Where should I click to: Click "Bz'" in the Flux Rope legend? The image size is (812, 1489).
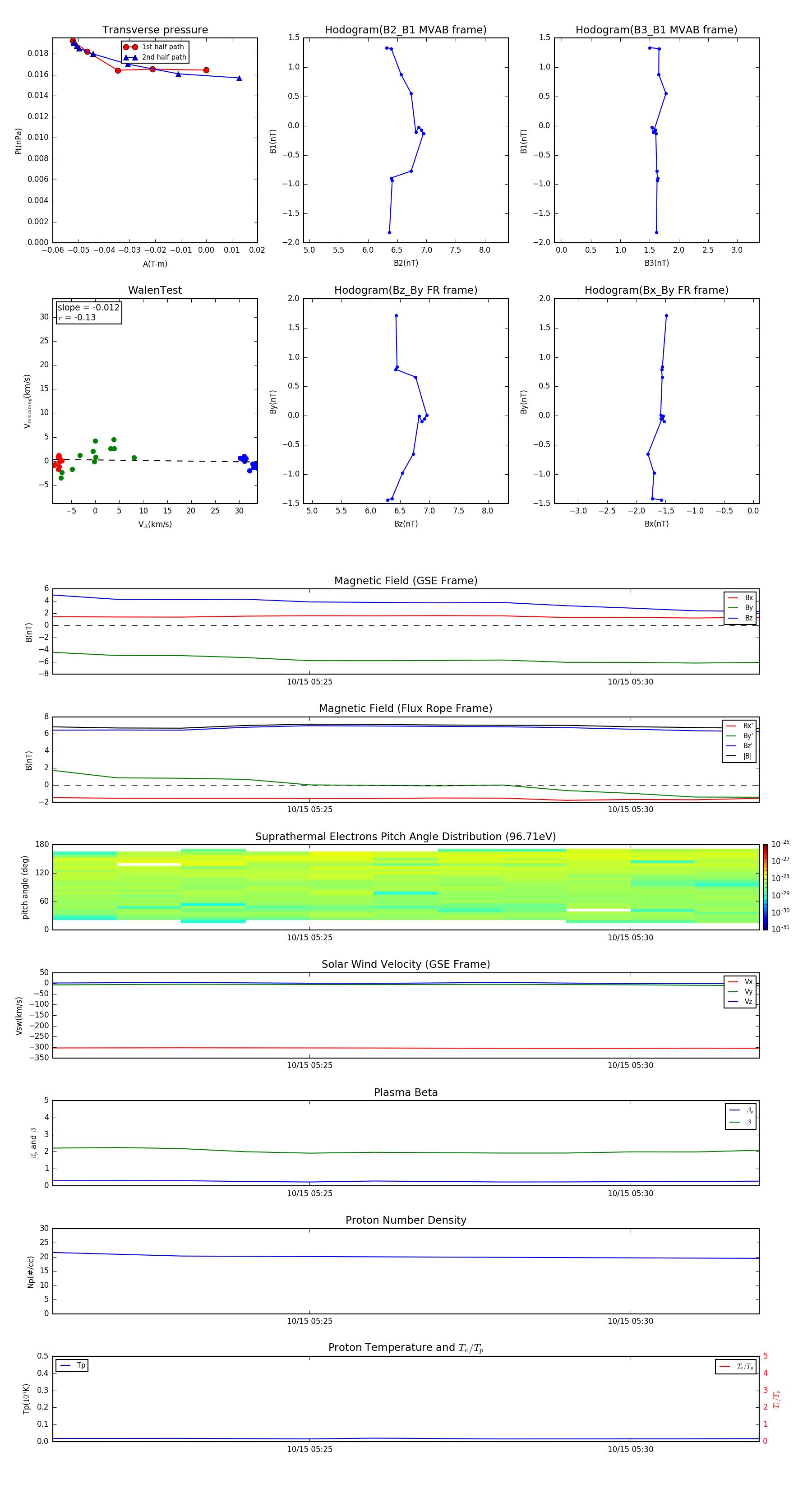pos(748,746)
